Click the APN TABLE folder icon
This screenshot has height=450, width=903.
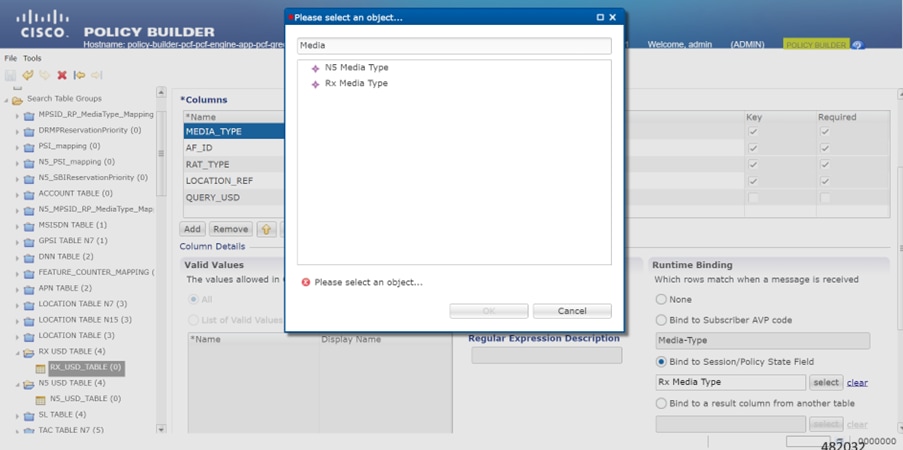coord(29,289)
